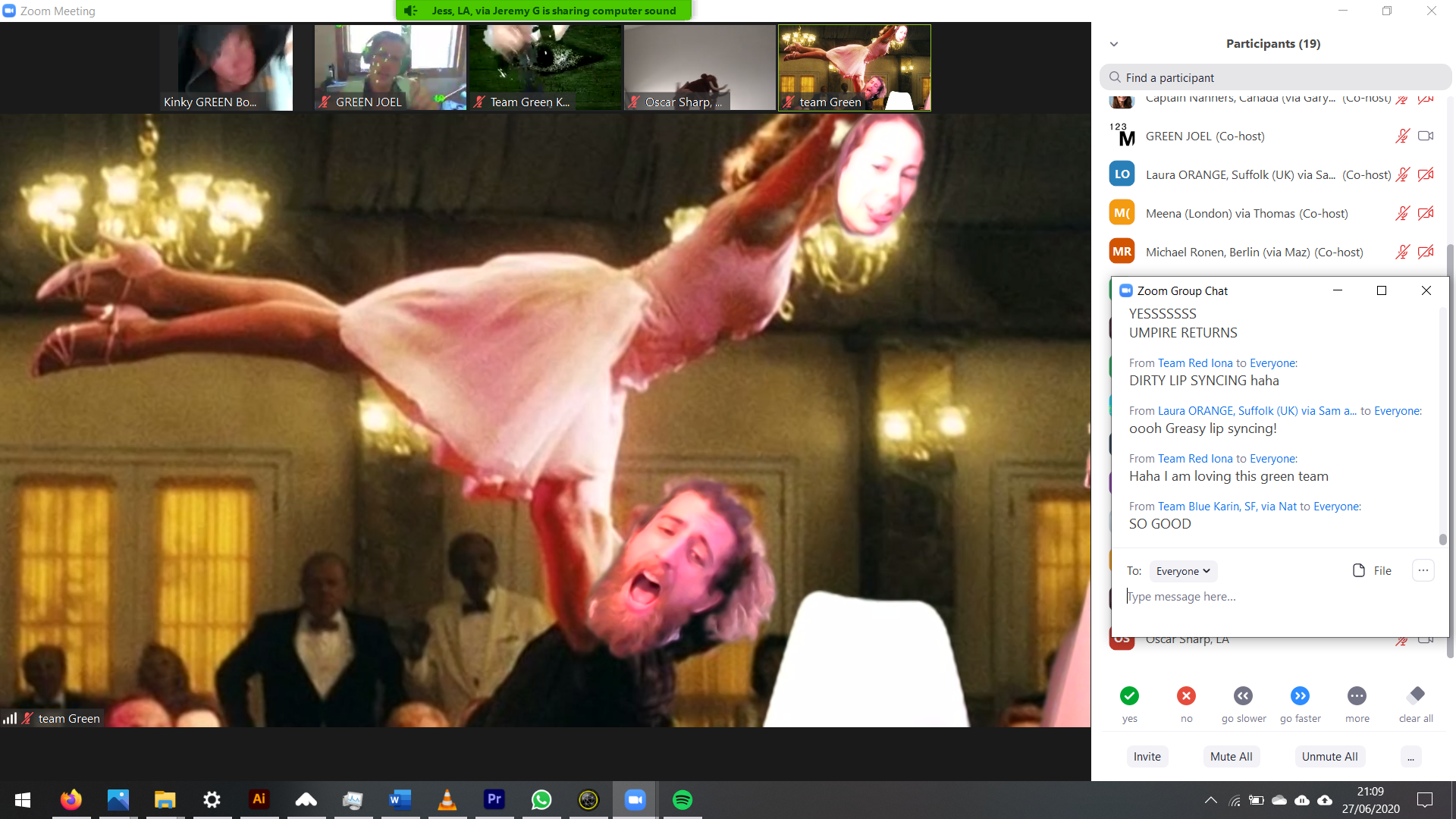Open Adobe Premiere Pro from the taskbar

(x=494, y=800)
